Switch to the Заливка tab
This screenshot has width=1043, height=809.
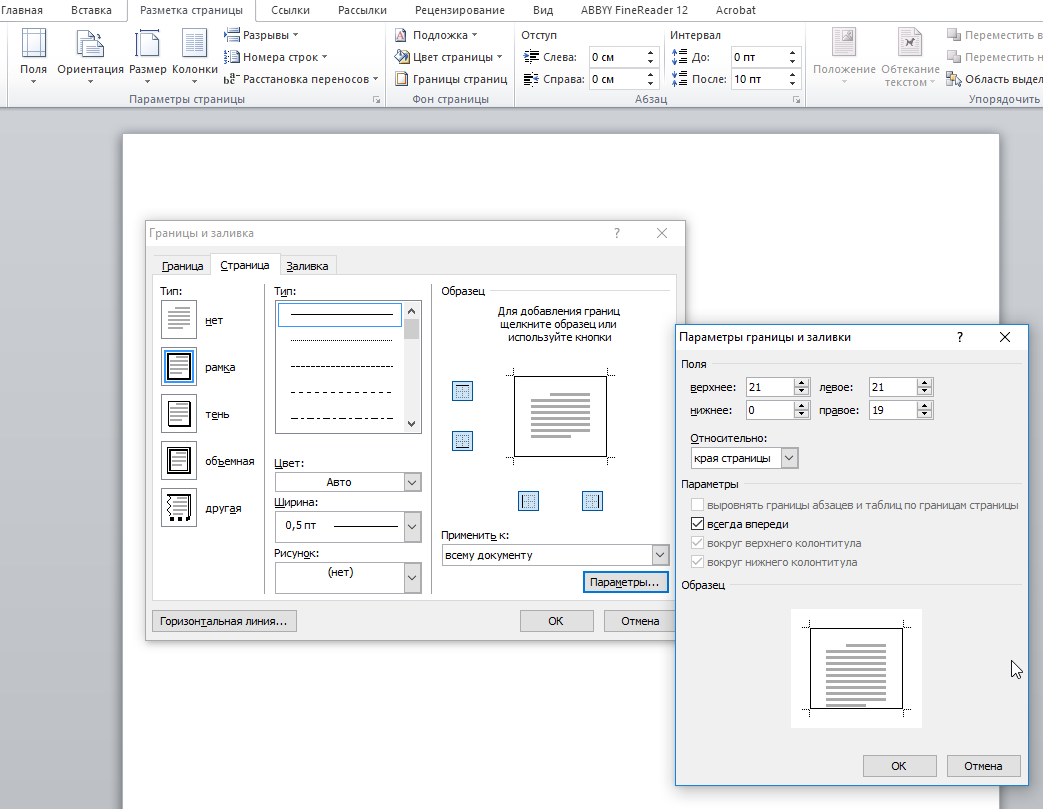(306, 266)
